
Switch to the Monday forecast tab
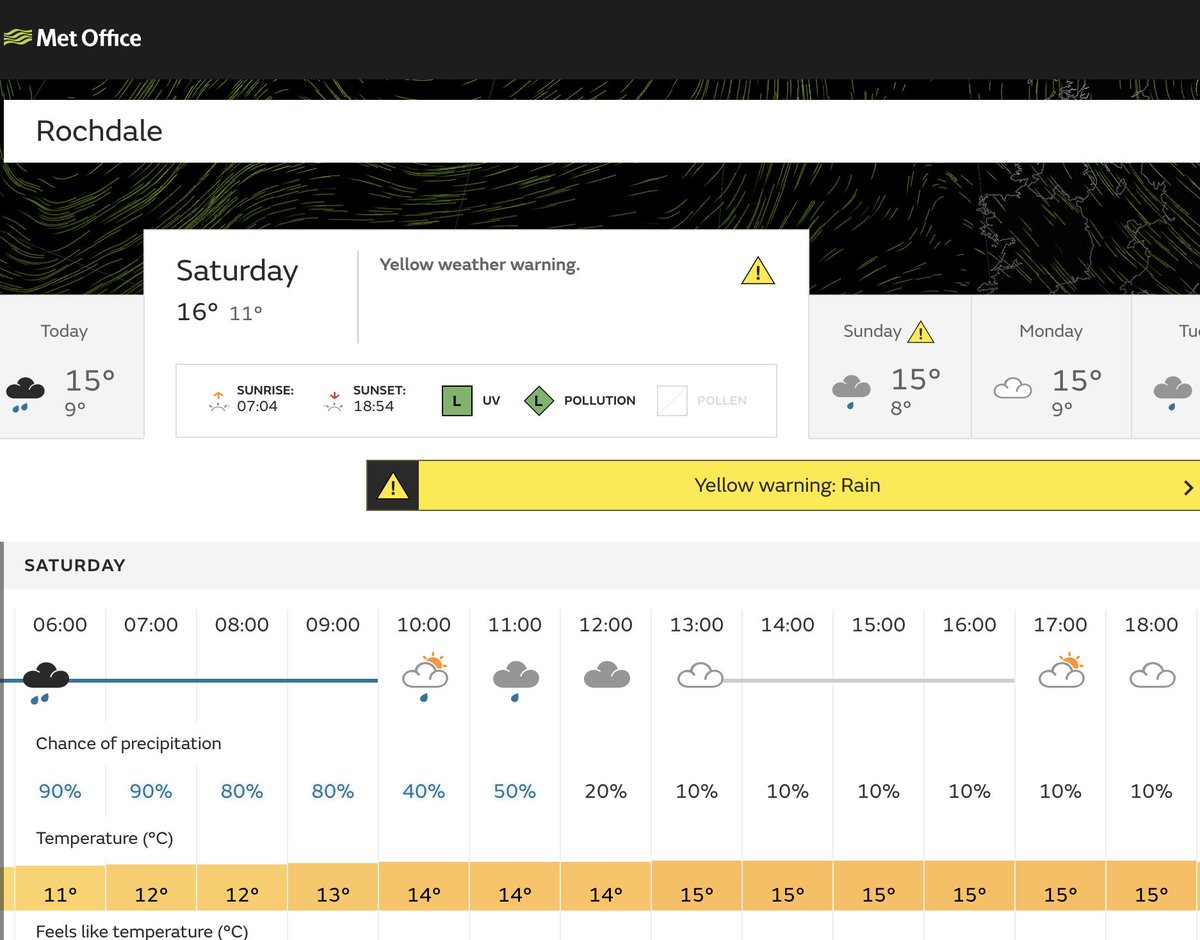pyautogui.click(x=1051, y=367)
